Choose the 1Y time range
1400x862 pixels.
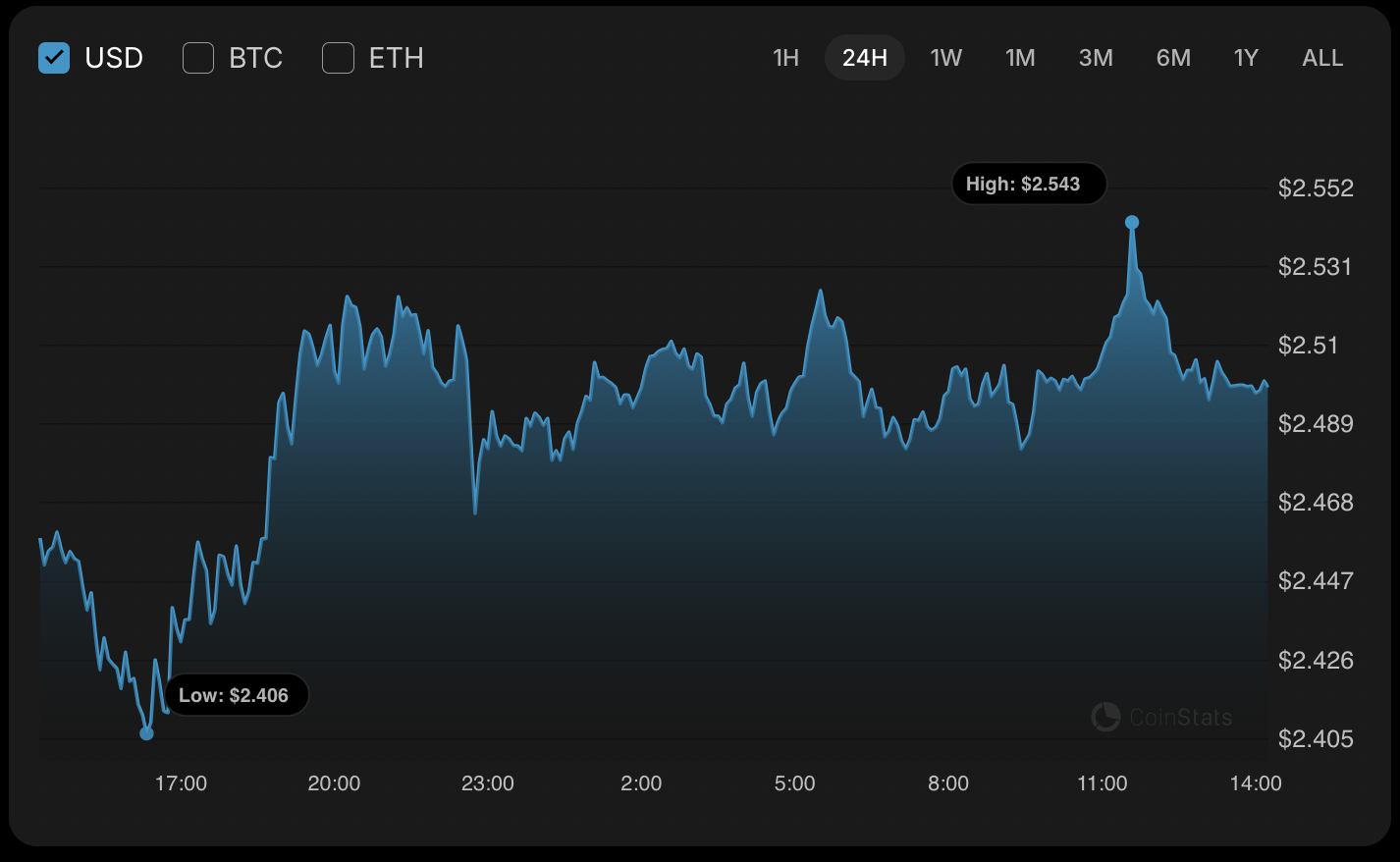[1246, 58]
